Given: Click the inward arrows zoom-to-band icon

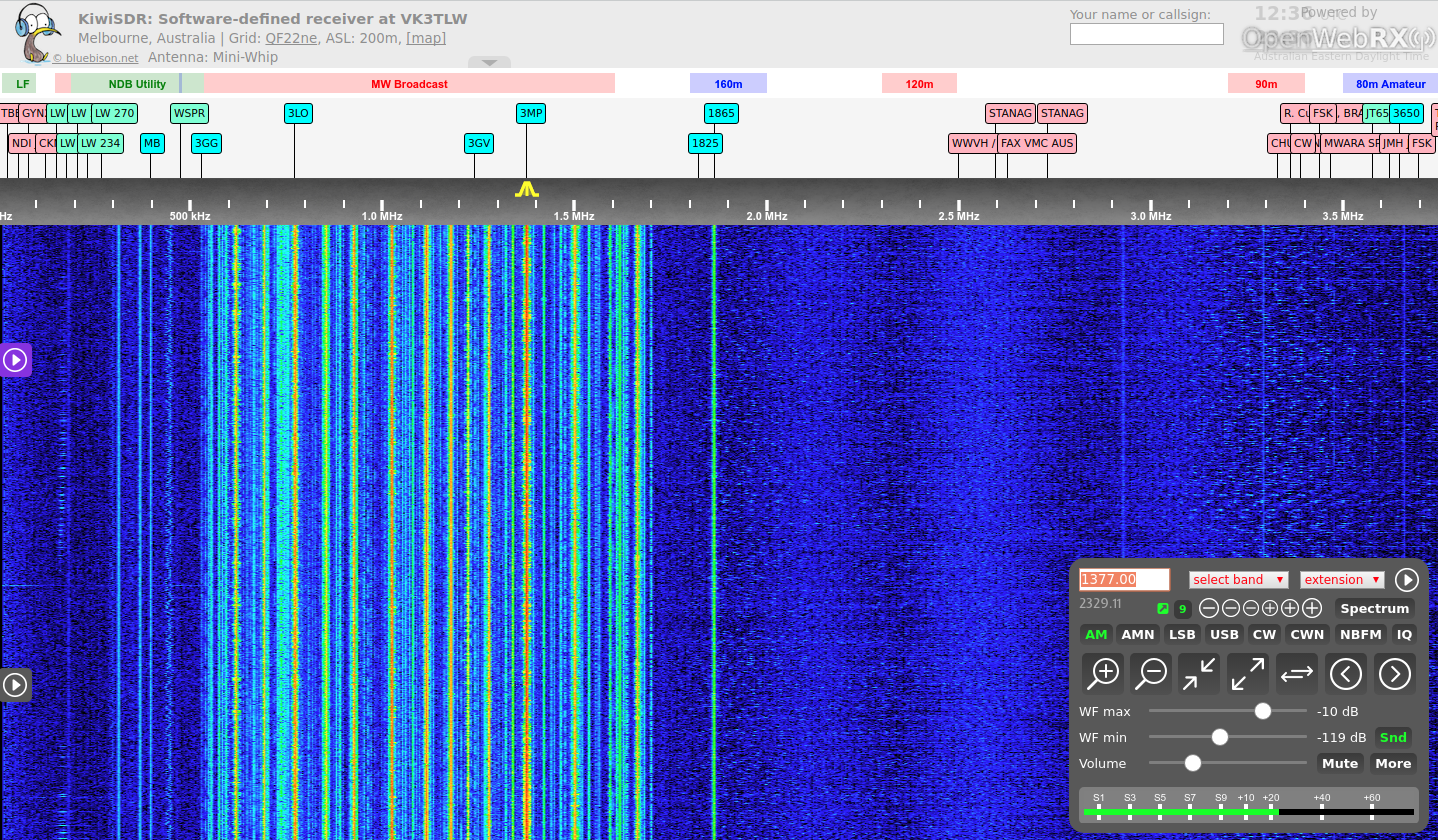Looking at the screenshot, I should (x=1198, y=674).
